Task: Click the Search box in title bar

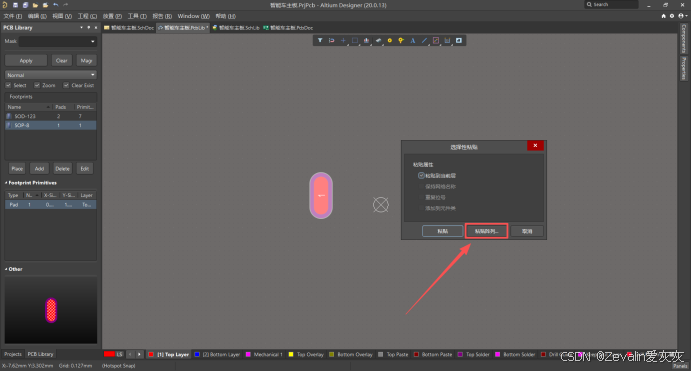Action: tap(611, 4)
